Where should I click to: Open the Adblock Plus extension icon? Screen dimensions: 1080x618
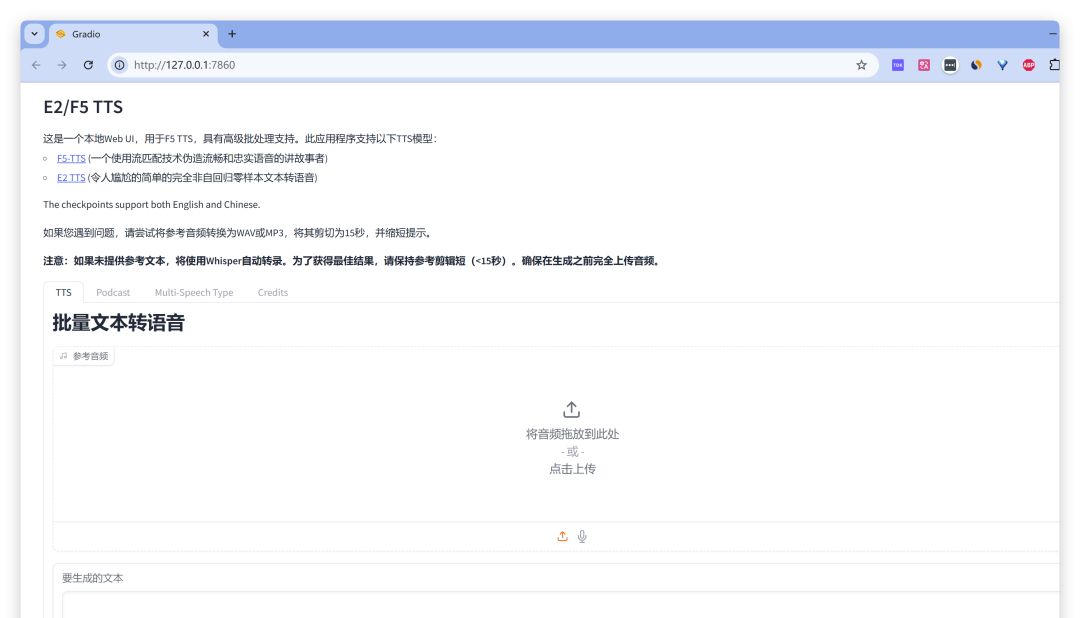(1029, 64)
